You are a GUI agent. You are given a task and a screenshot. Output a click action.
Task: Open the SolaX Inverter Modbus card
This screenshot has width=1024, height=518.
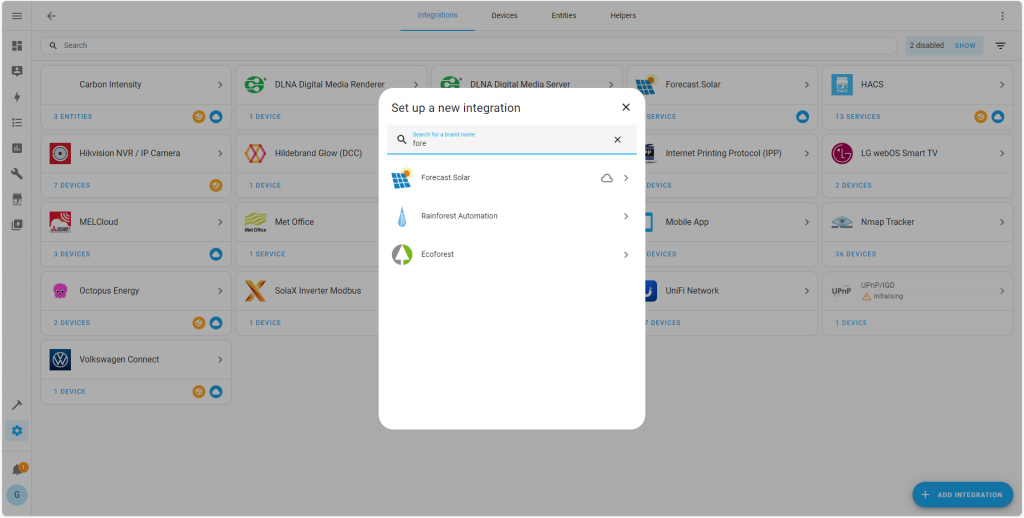point(317,291)
